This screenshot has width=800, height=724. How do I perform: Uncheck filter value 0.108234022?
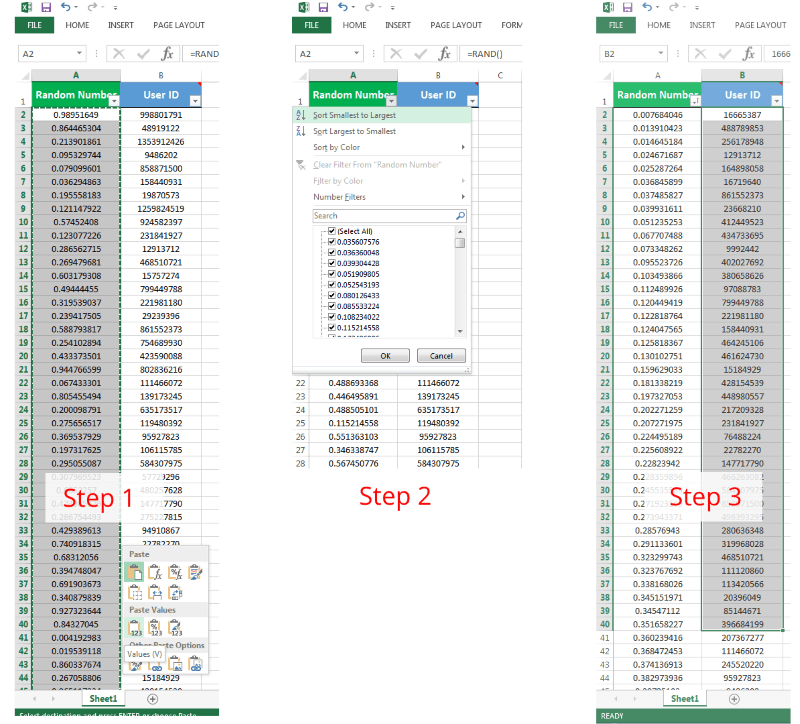[332, 316]
